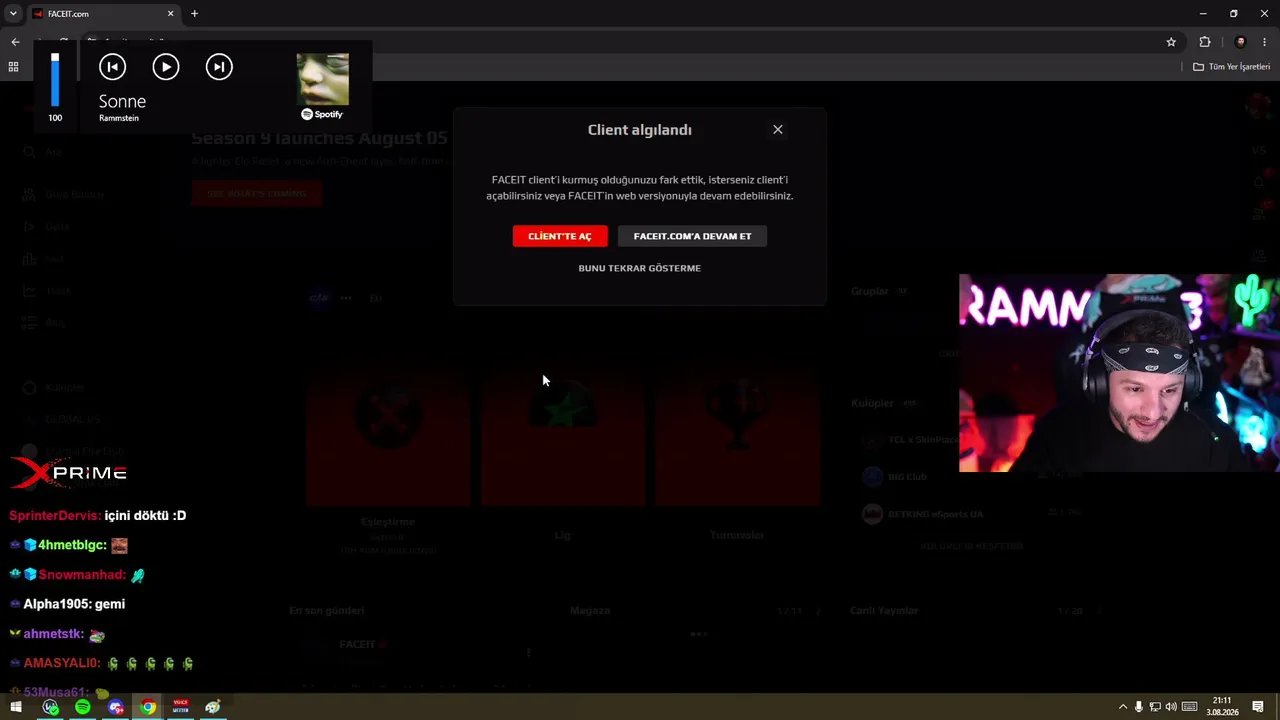Click chat username 'Snowmanhad'

click(82, 575)
